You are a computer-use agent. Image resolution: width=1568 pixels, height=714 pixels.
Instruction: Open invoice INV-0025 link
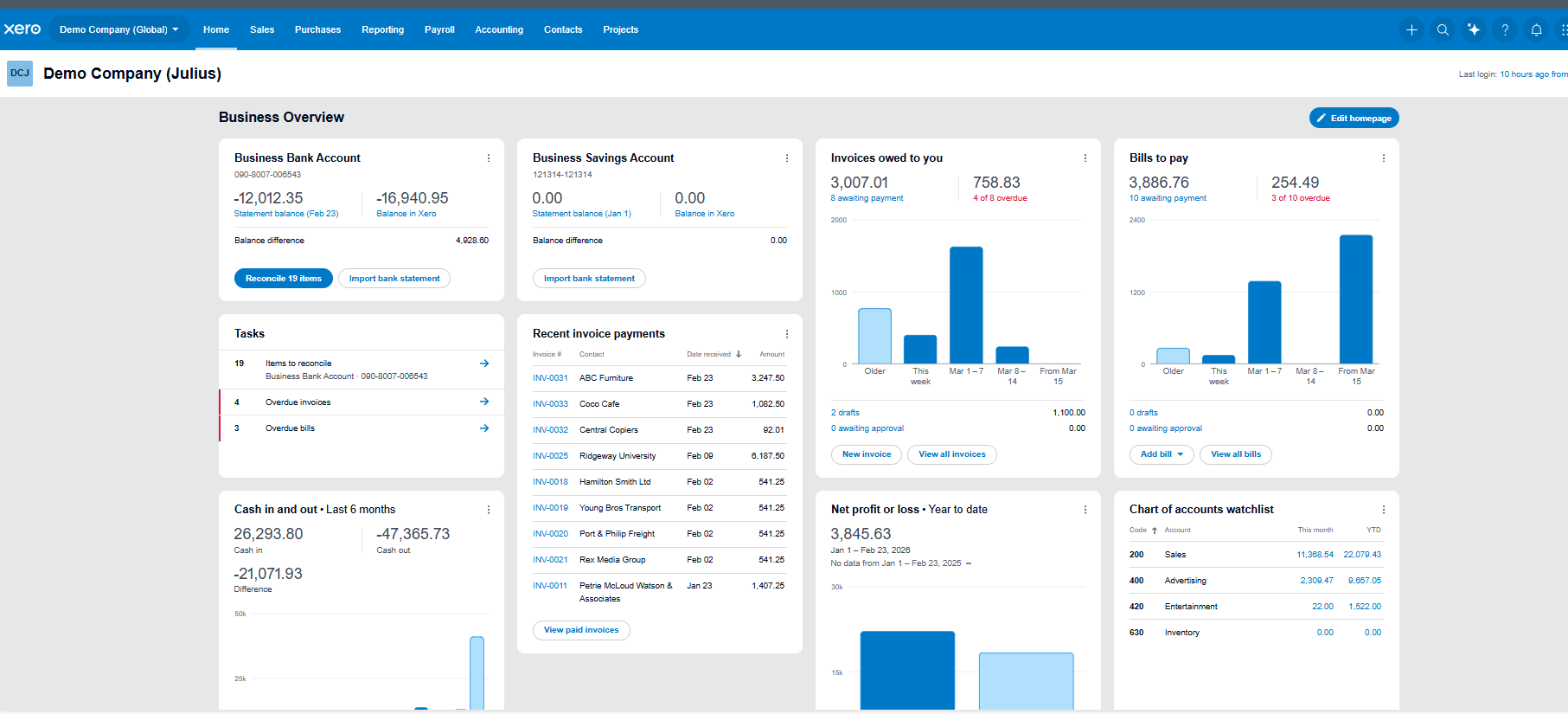(550, 456)
